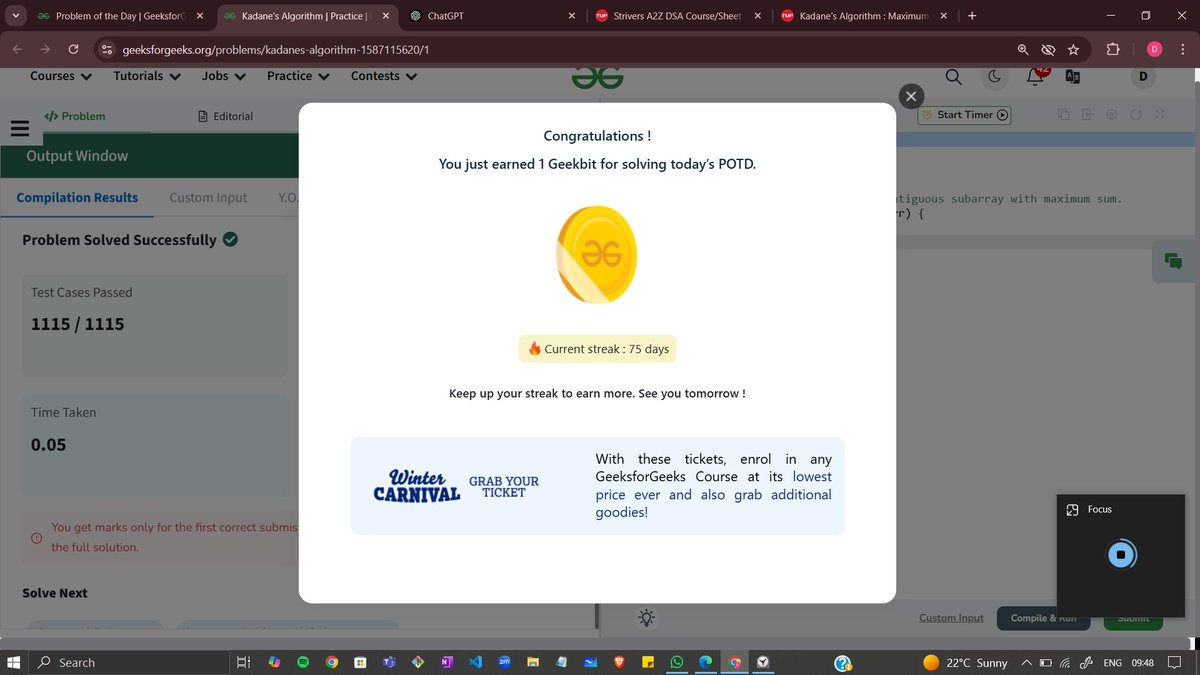Start the problem timer
This screenshot has width=1200, height=675.
pyautogui.click(x=964, y=115)
